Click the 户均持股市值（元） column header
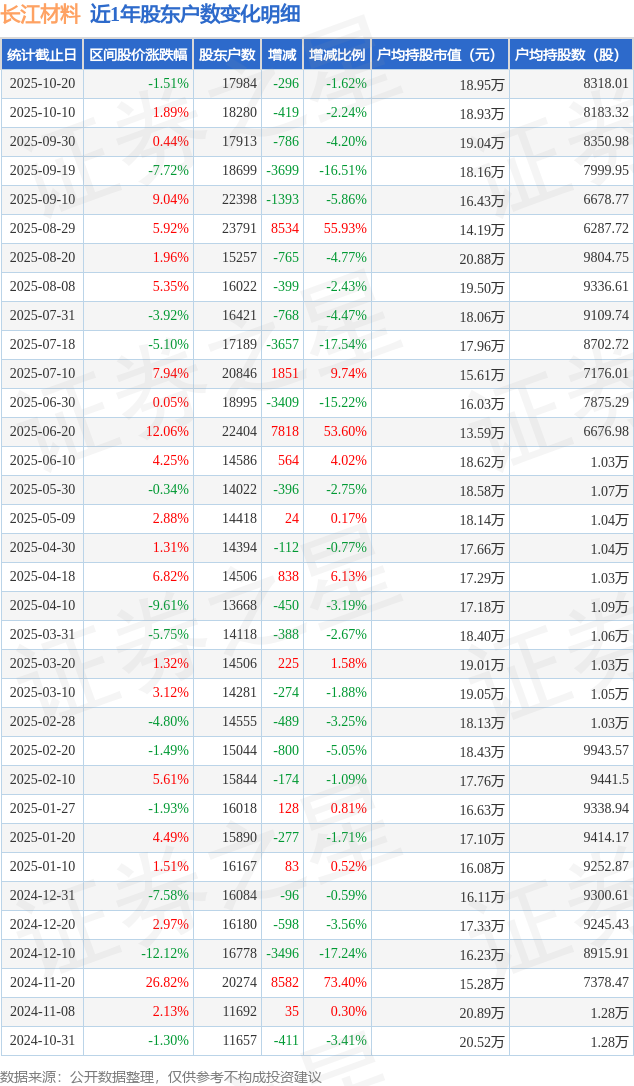This screenshot has height=1086, width=634. 440,55
